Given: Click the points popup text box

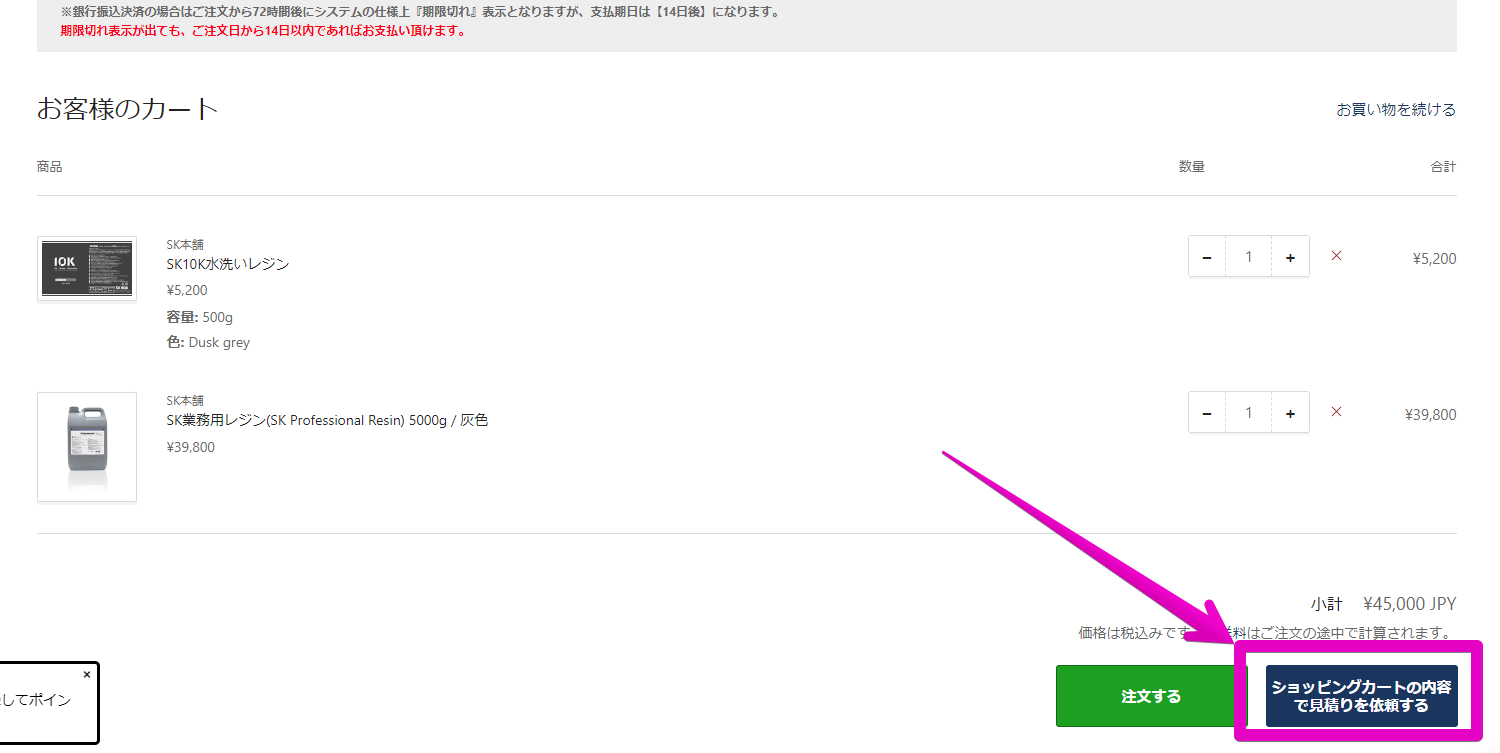Looking at the screenshot, I should click(40, 702).
